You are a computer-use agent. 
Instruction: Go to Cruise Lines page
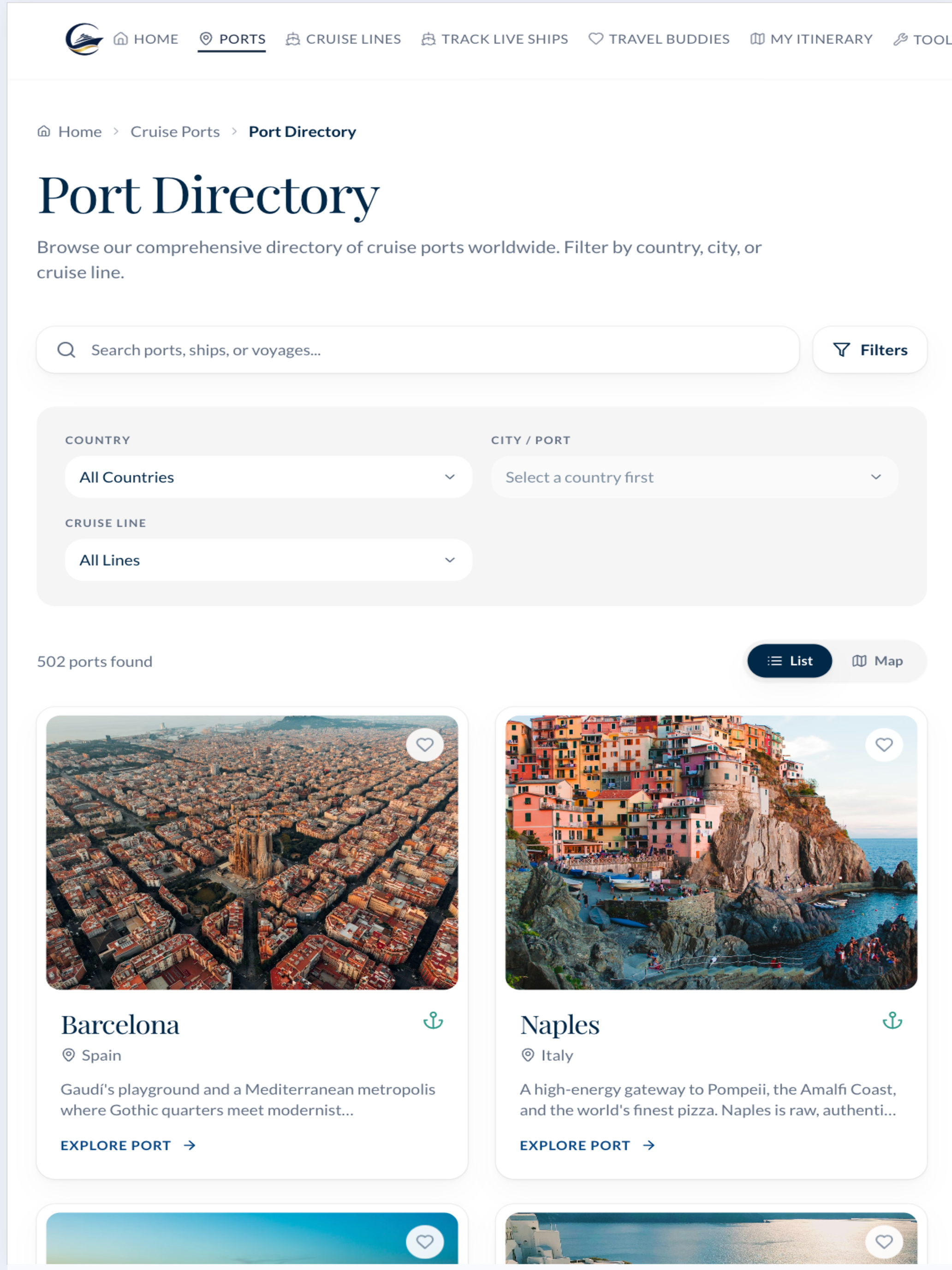[x=343, y=39]
